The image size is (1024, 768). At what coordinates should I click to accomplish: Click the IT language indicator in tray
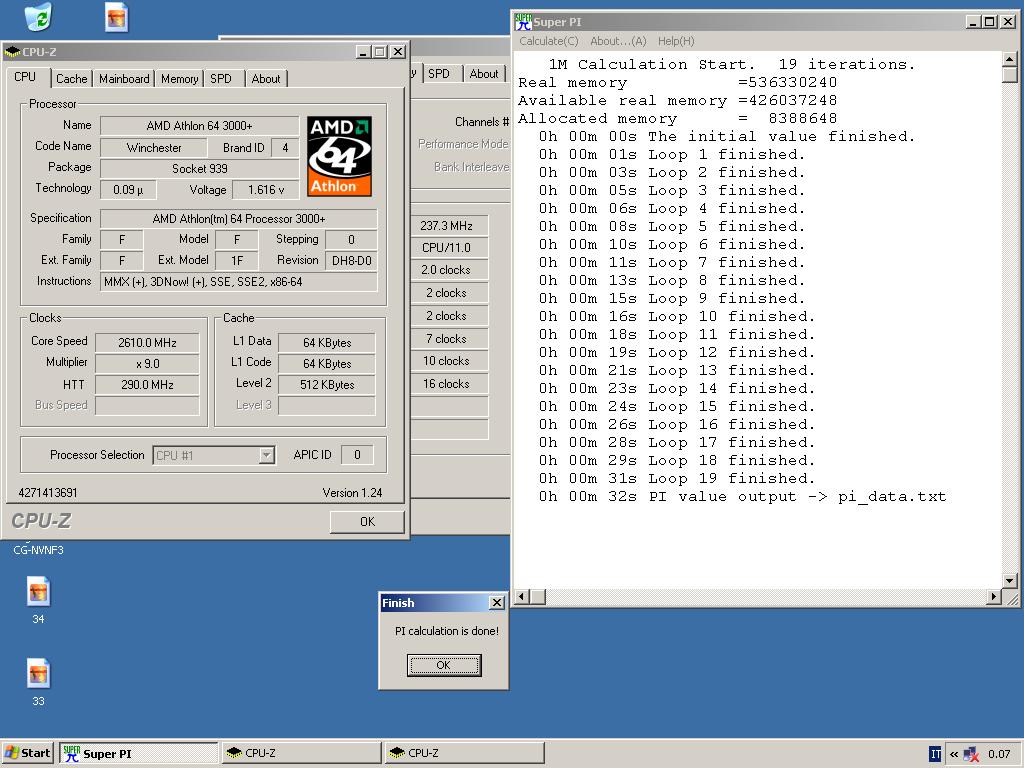[x=935, y=754]
